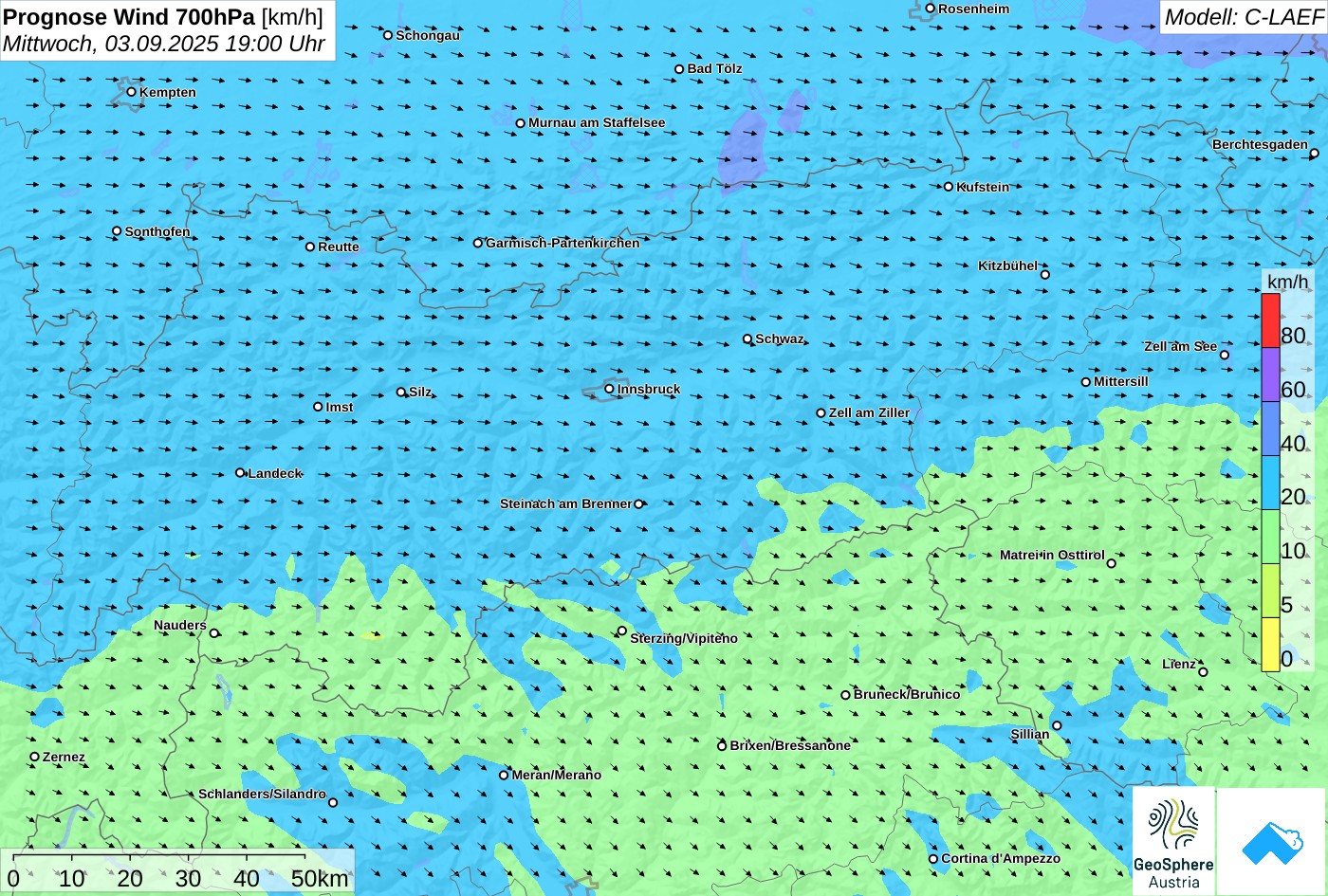
Task: Select the Sterzing/Vipiteno marker
Action: pyautogui.click(x=622, y=631)
